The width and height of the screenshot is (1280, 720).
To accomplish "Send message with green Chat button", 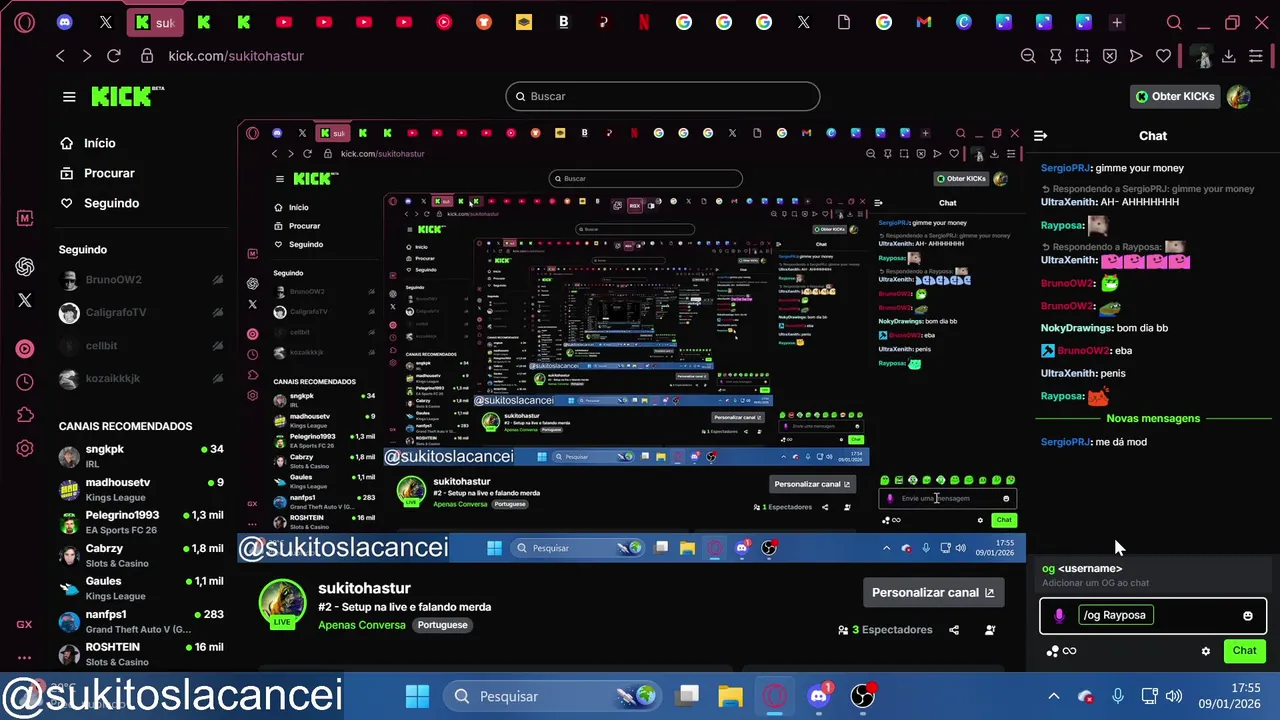I will coord(1244,650).
